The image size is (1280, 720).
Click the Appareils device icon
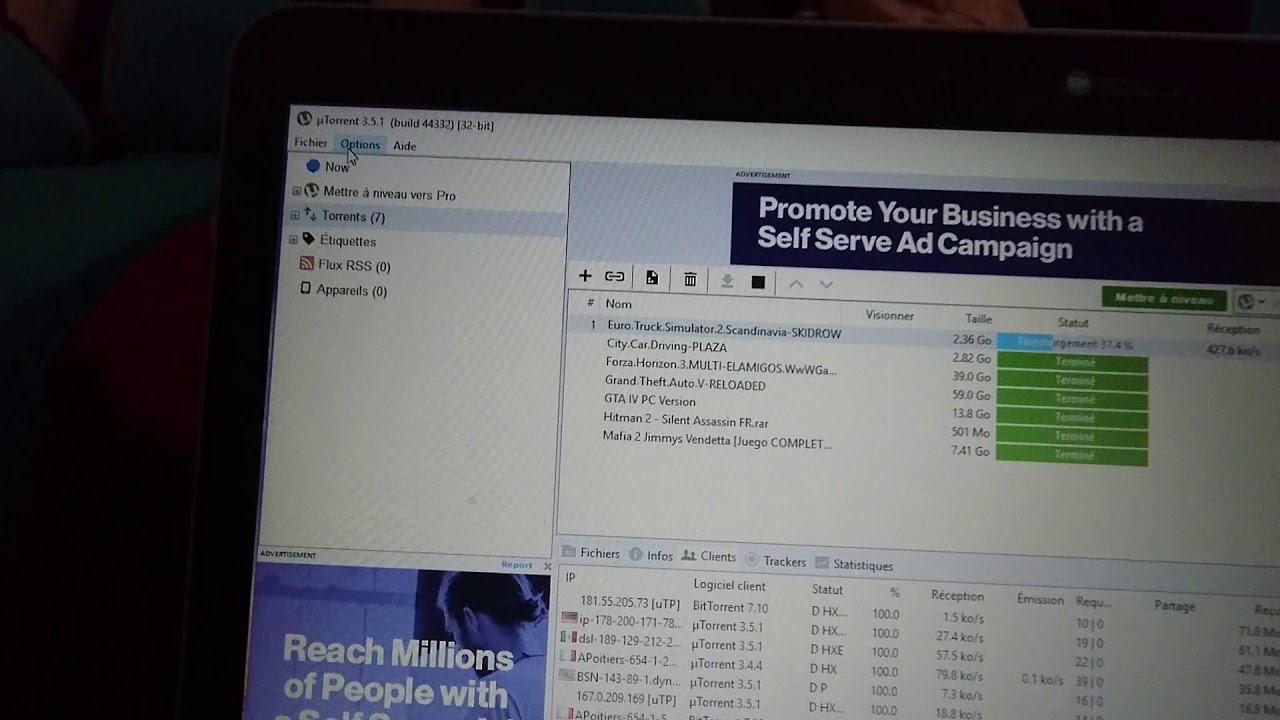point(306,289)
